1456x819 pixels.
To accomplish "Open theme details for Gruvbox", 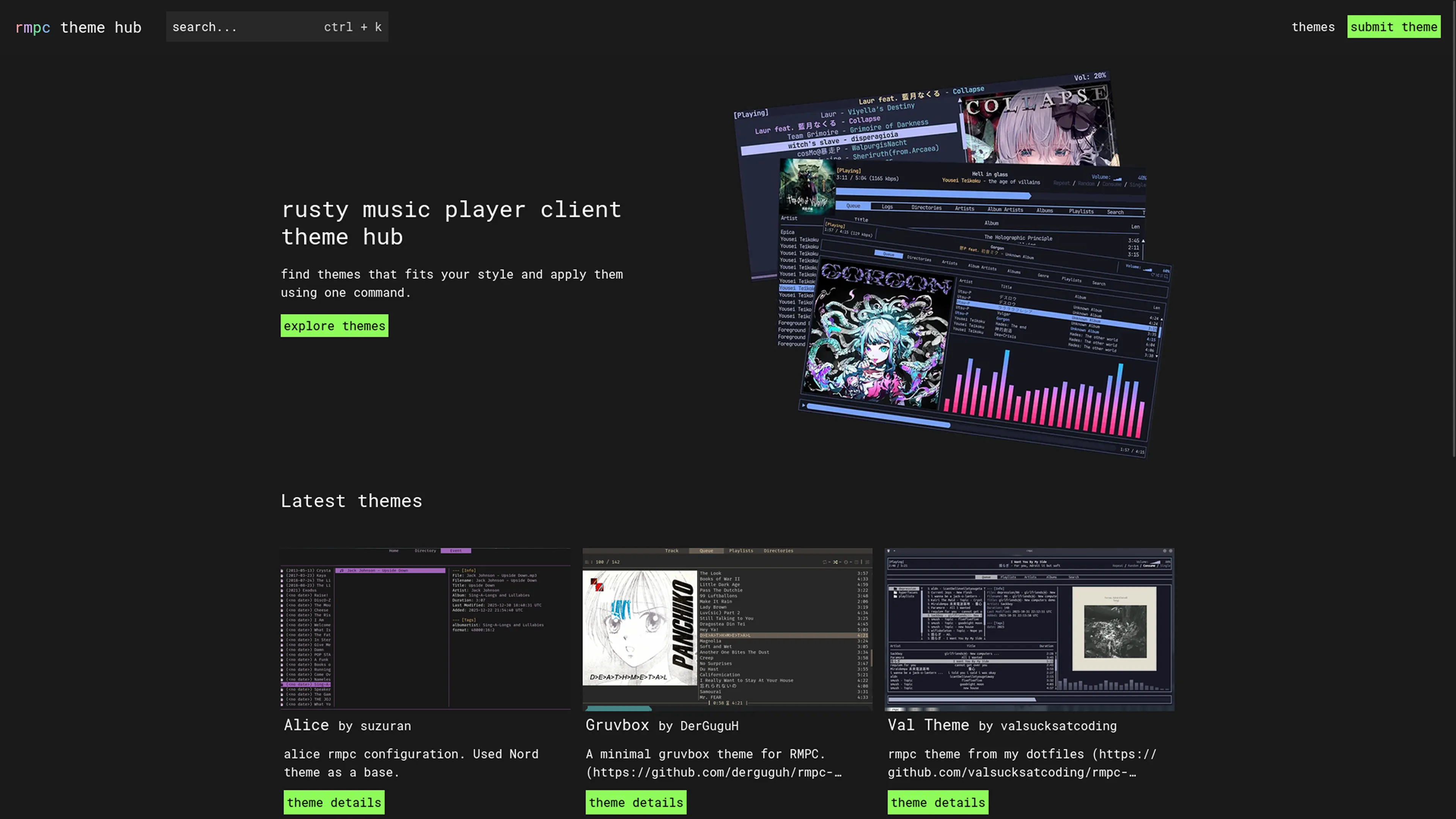I will click(636, 802).
